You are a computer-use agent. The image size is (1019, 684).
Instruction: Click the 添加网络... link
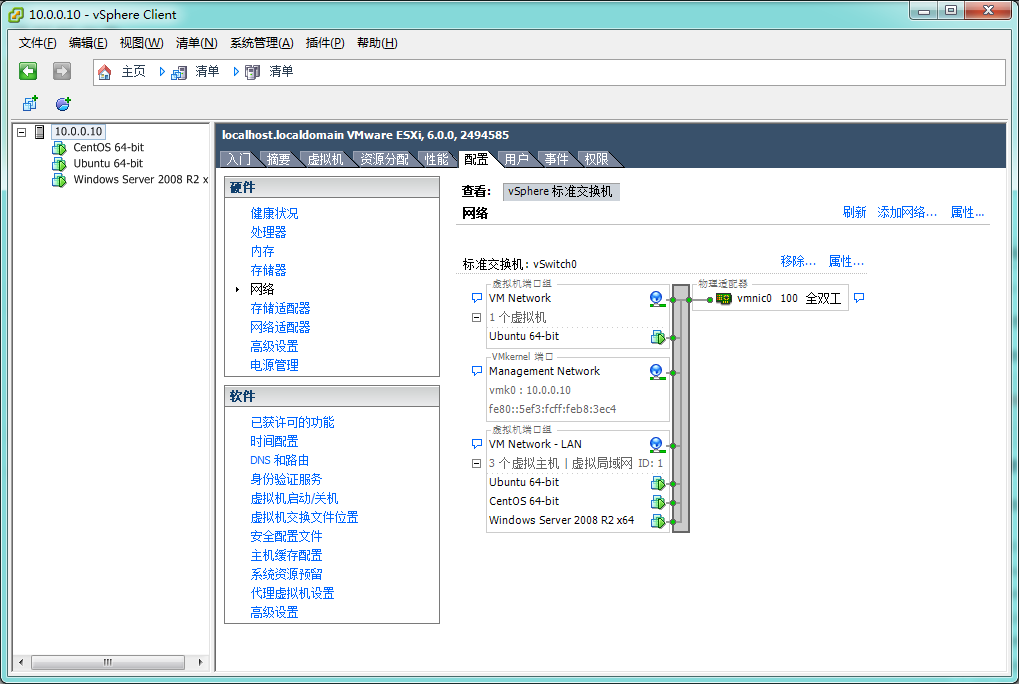tap(907, 212)
